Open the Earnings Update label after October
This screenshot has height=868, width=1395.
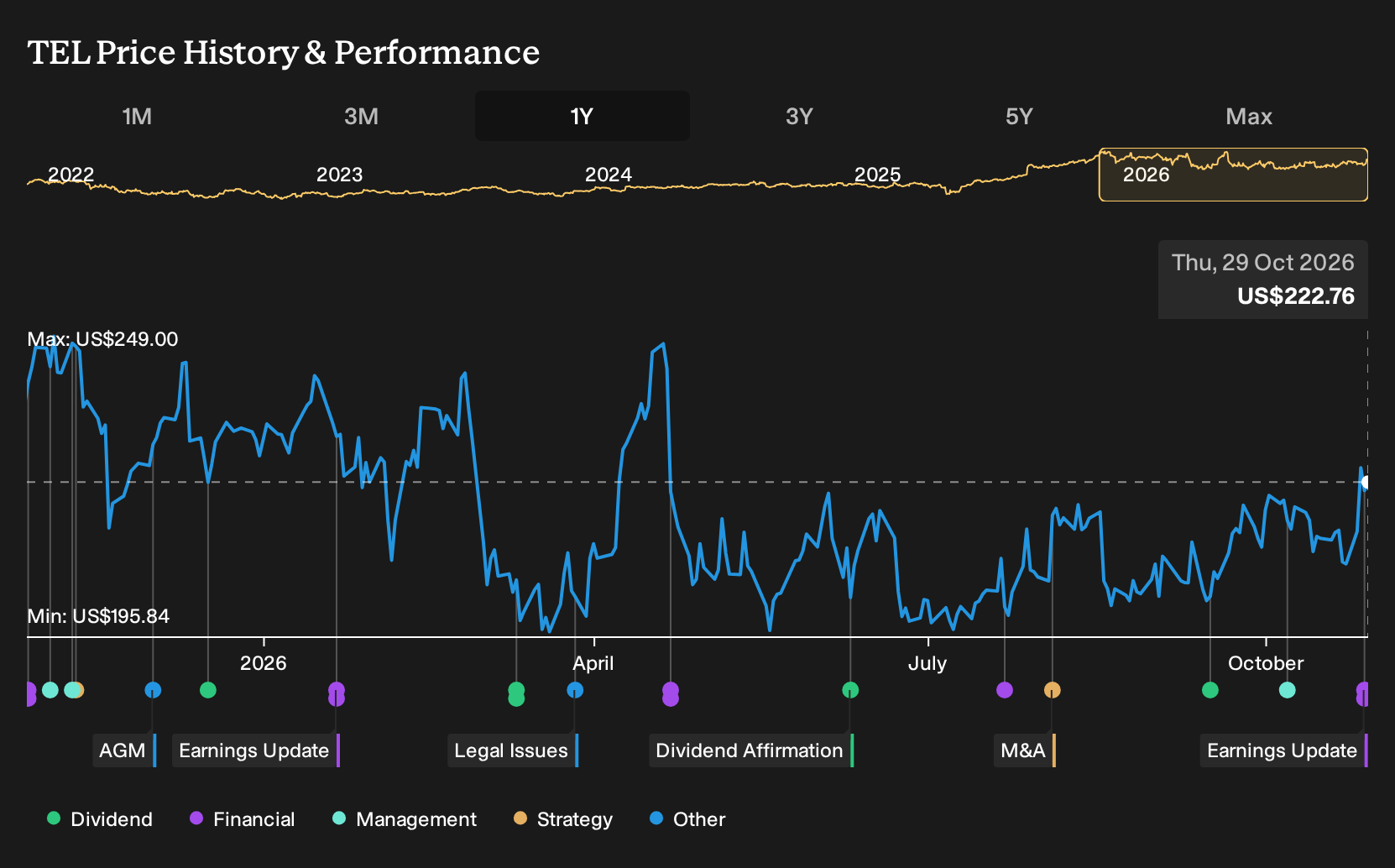tap(1284, 750)
